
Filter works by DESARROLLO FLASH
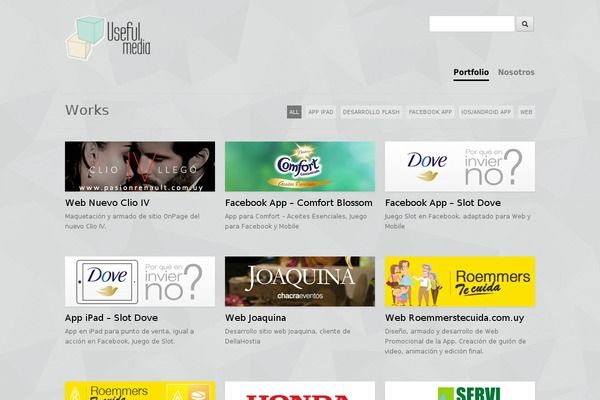371,112
